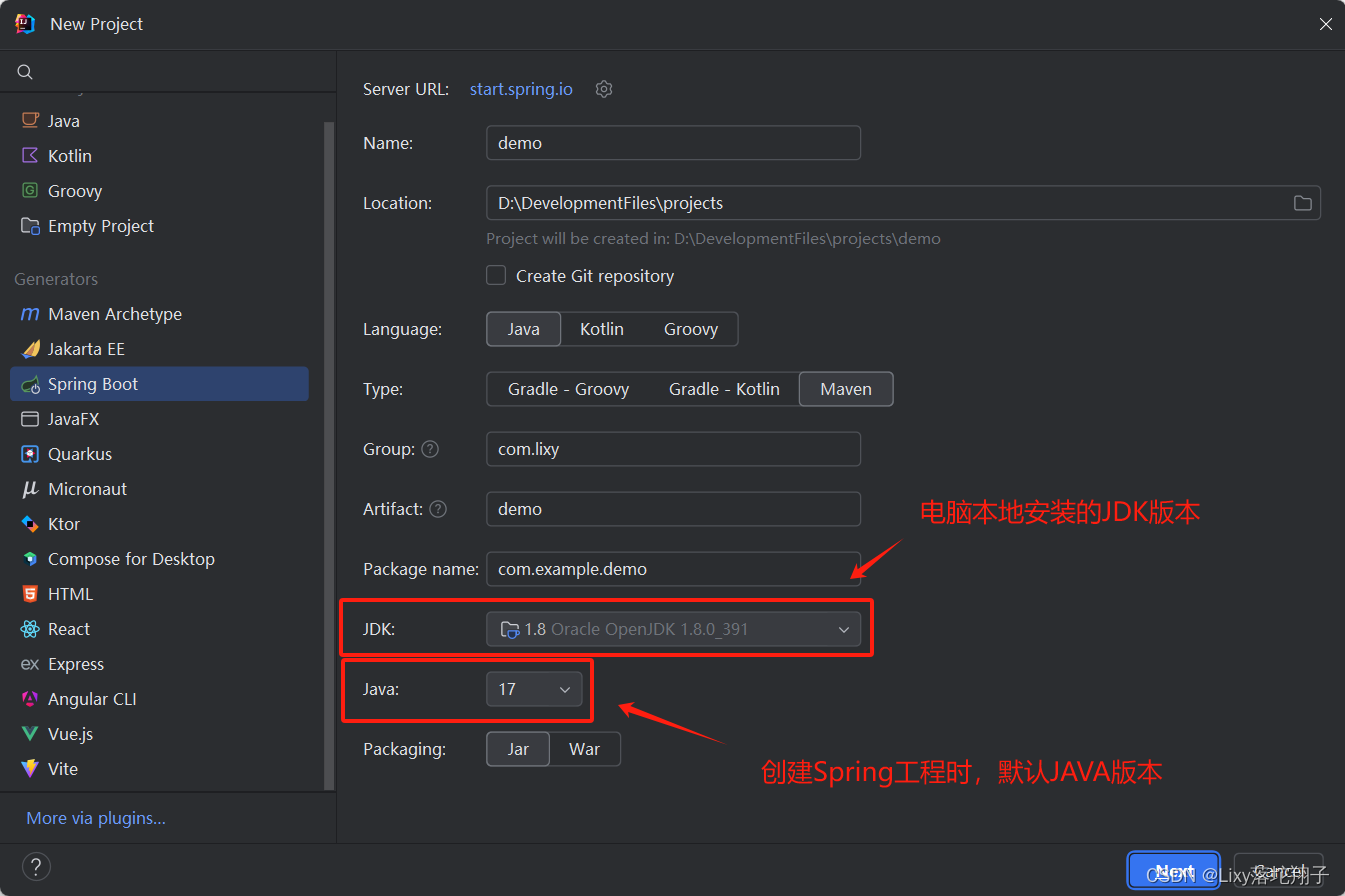Open the Java version dropdown
1345x896 pixels.
coord(534,689)
